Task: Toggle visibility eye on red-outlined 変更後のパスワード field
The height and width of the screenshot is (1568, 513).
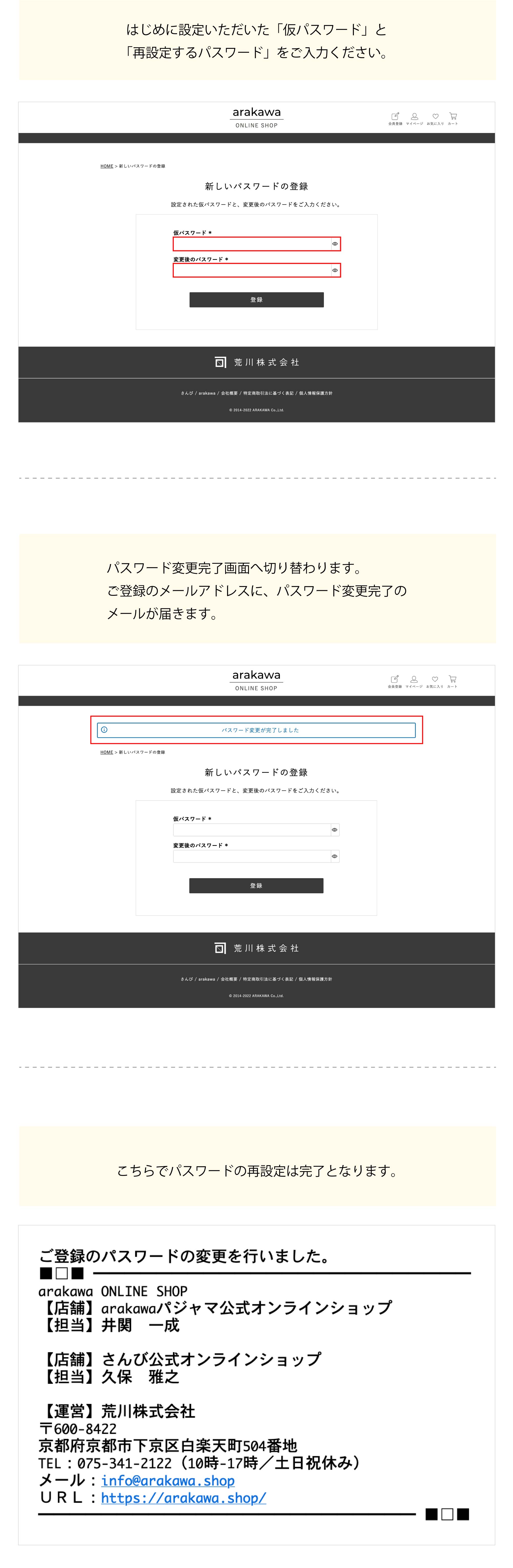Action: [335, 270]
